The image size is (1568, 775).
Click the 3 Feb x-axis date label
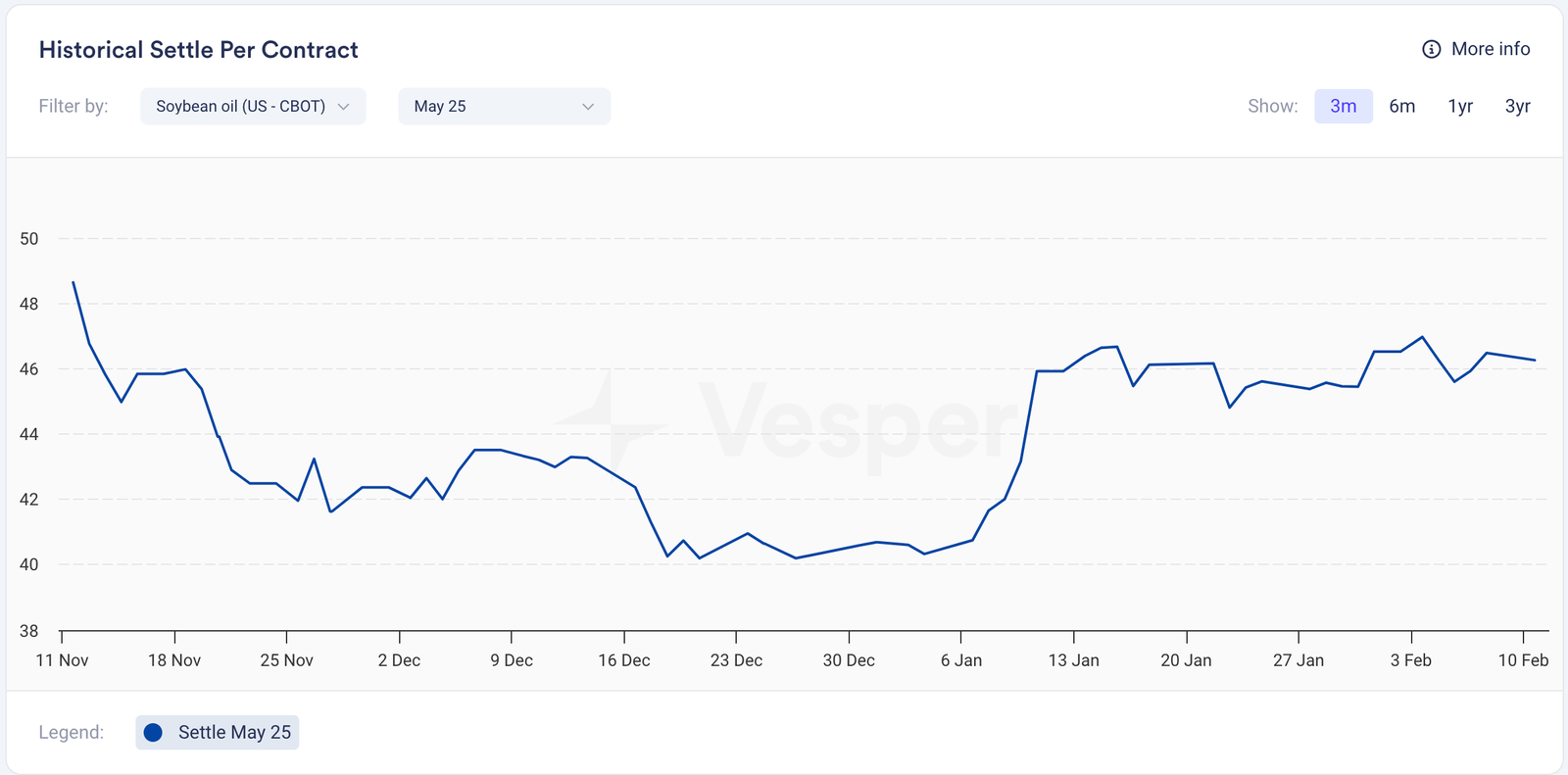pos(1410,660)
